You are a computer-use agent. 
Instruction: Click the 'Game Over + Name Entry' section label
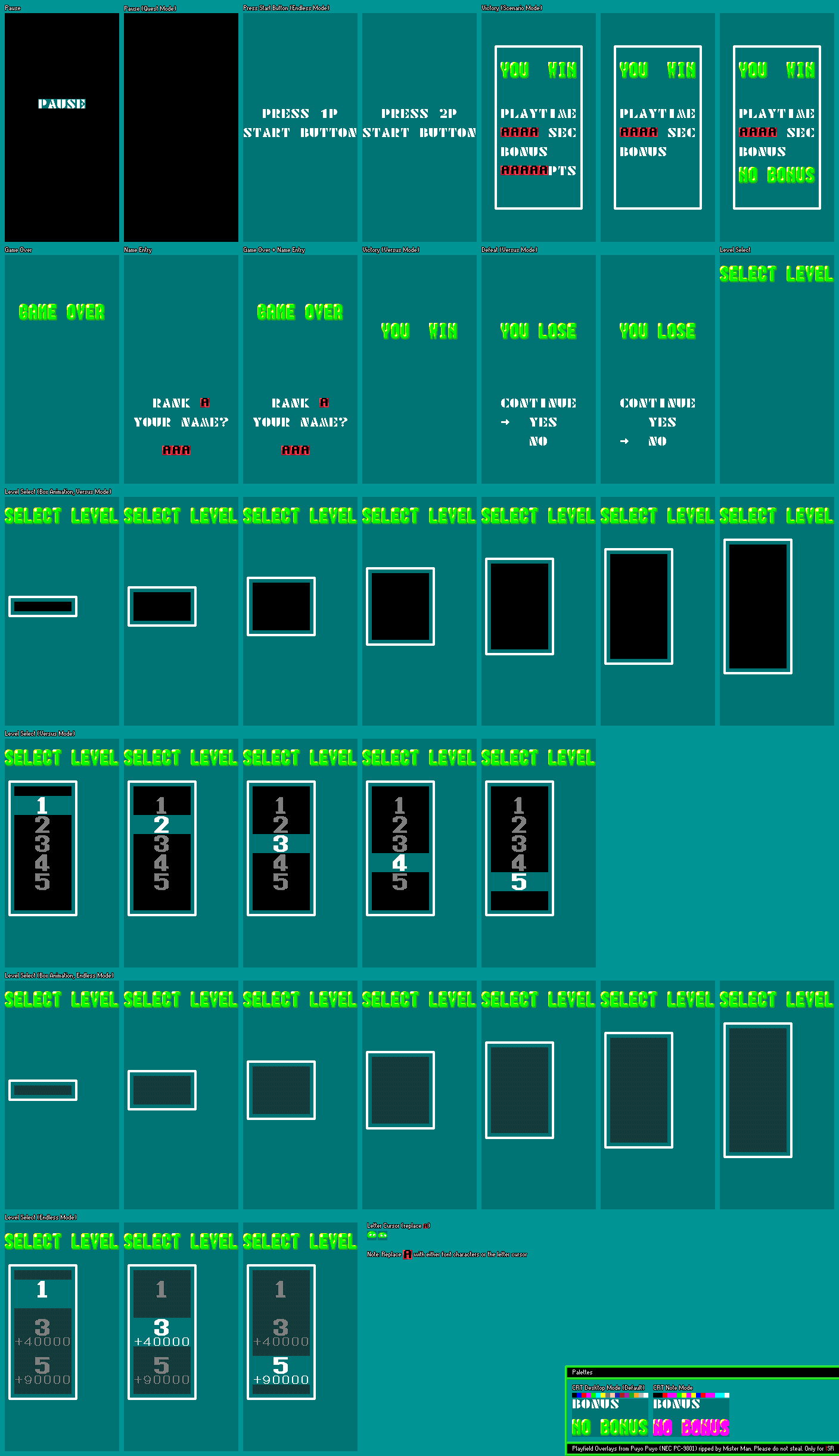coord(274,250)
